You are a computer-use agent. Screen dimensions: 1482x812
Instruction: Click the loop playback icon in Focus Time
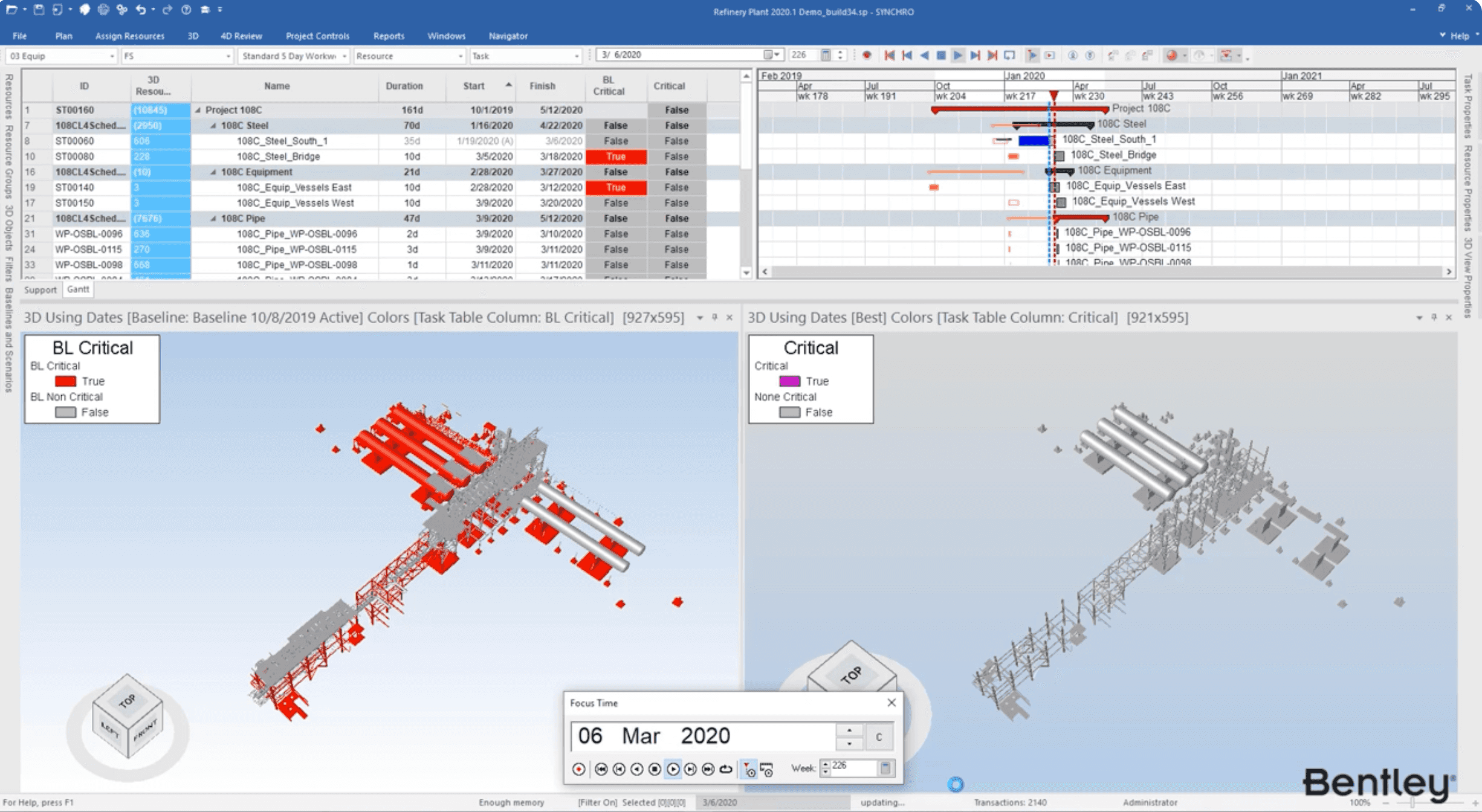point(726,769)
